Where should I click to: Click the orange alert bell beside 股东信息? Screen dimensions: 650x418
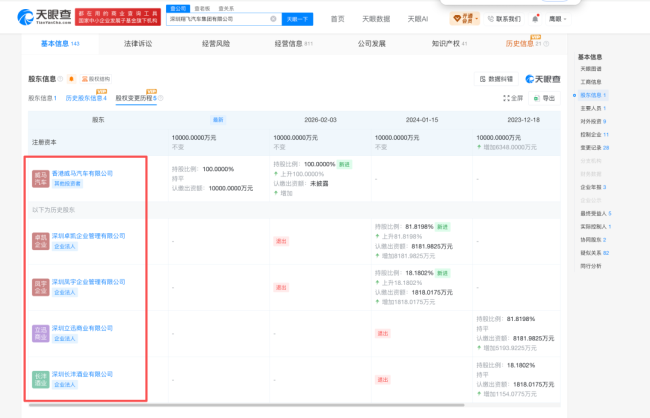(71, 79)
